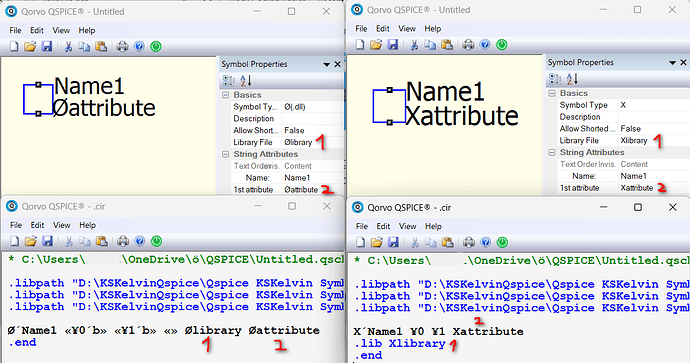Click Open folder icon in bottom-right .cir window
This screenshot has height=363, width=690.
pos(376,242)
